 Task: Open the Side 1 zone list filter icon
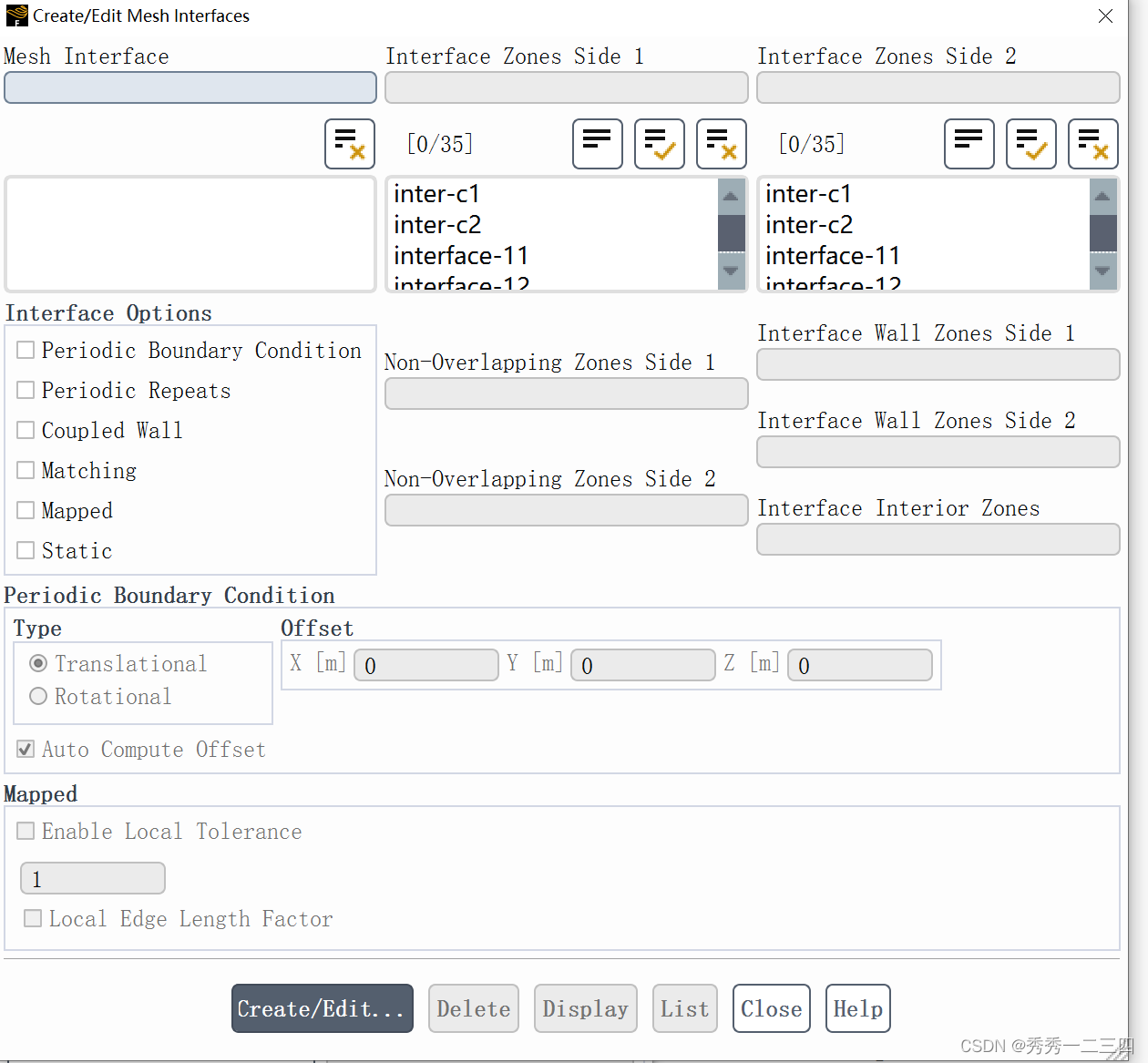click(x=598, y=144)
